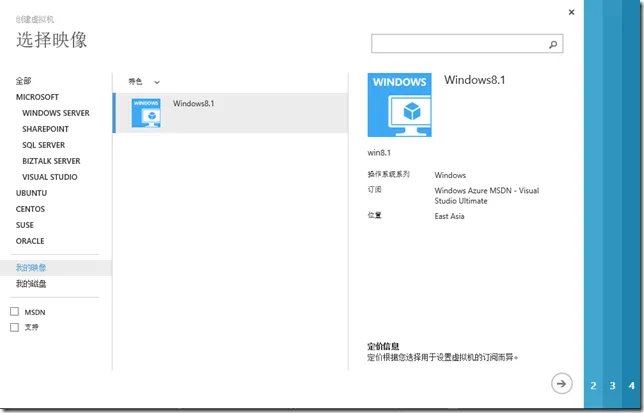Select SQL SERVER subcategory
This screenshot has width=644, height=413.
[44, 145]
